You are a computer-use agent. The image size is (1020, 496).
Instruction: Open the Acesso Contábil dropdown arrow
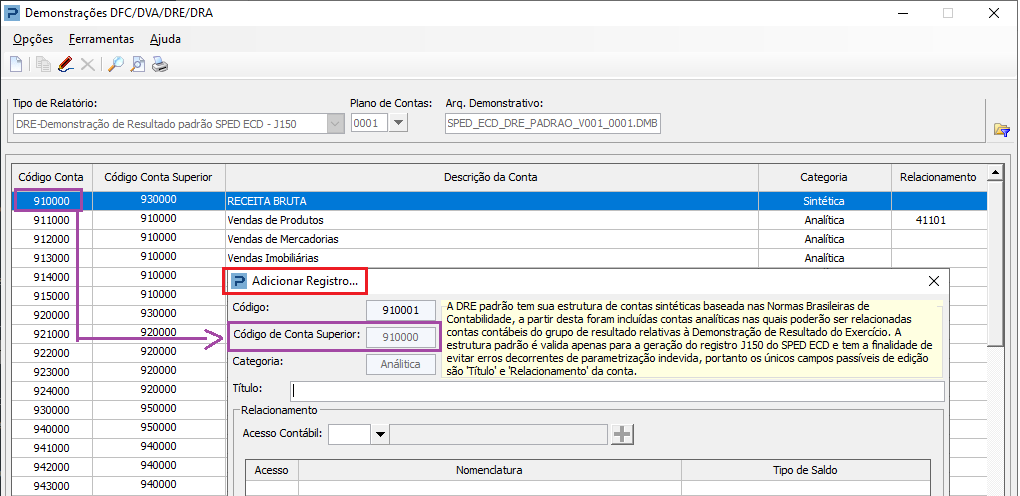point(380,434)
